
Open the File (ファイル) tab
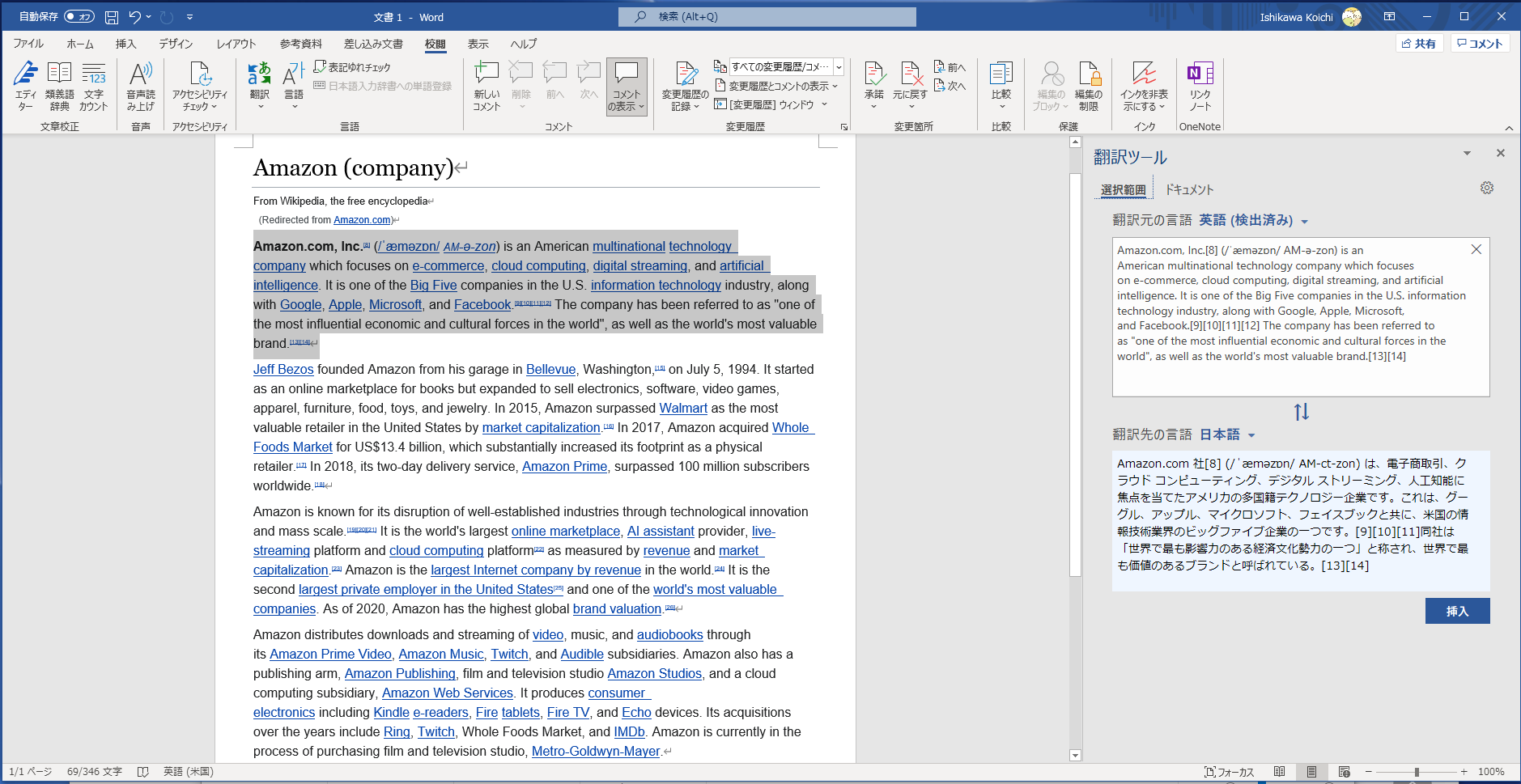(x=28, y=44)
